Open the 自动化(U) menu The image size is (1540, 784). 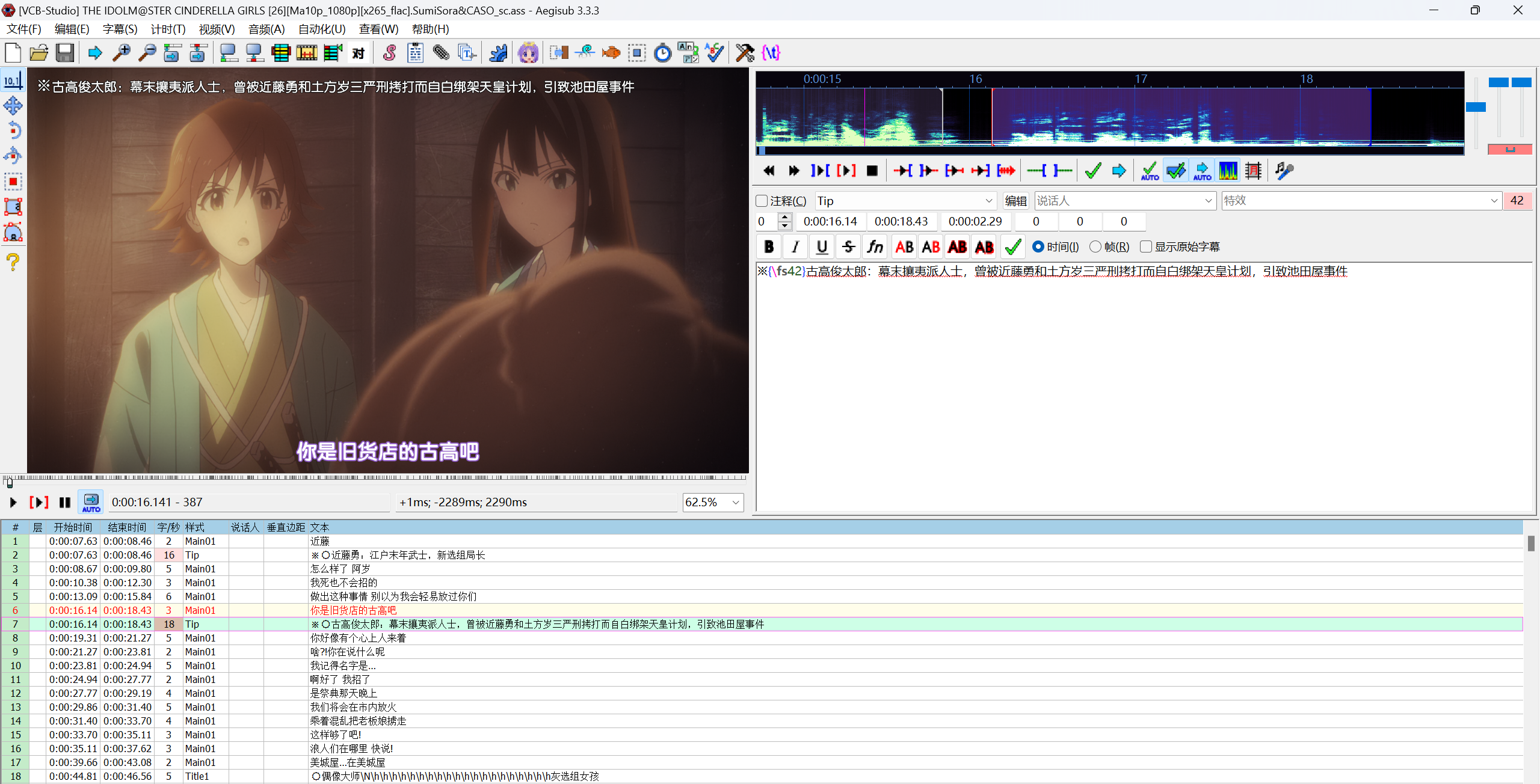pos(322,29)
